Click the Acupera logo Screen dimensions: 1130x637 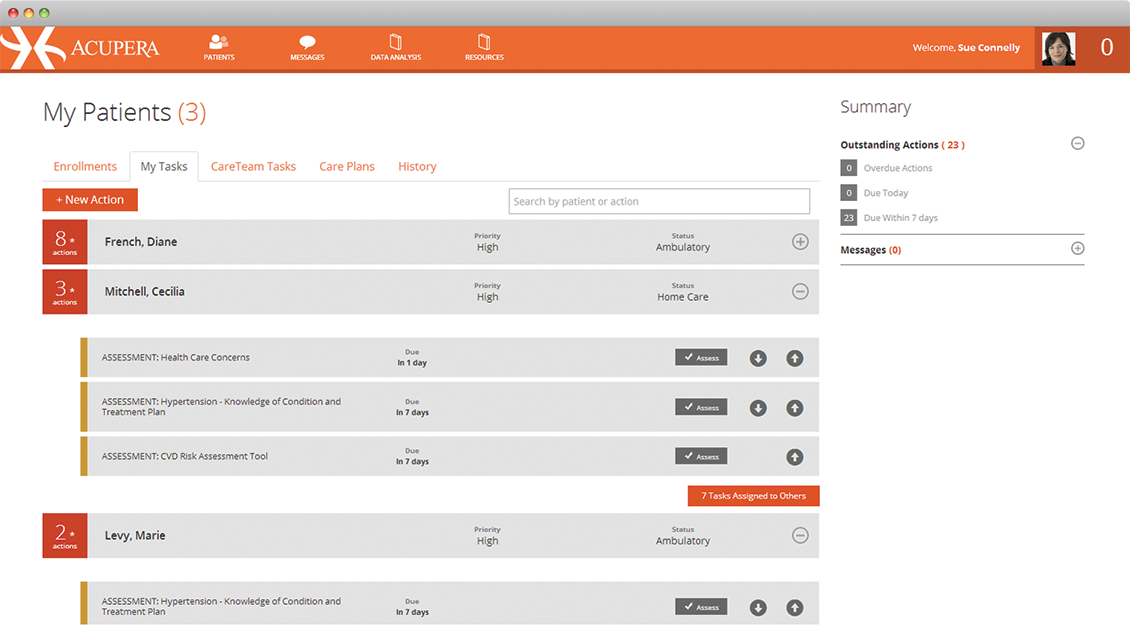(x=80, y=48)
